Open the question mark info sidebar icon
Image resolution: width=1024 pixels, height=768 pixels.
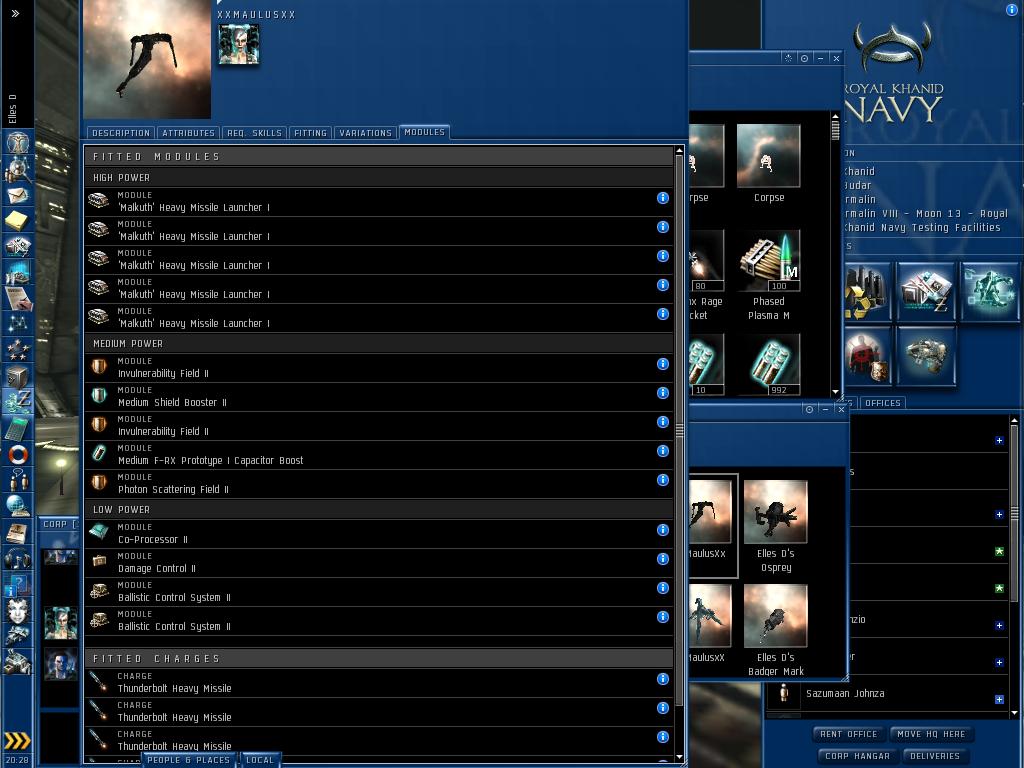click(17, 584)
